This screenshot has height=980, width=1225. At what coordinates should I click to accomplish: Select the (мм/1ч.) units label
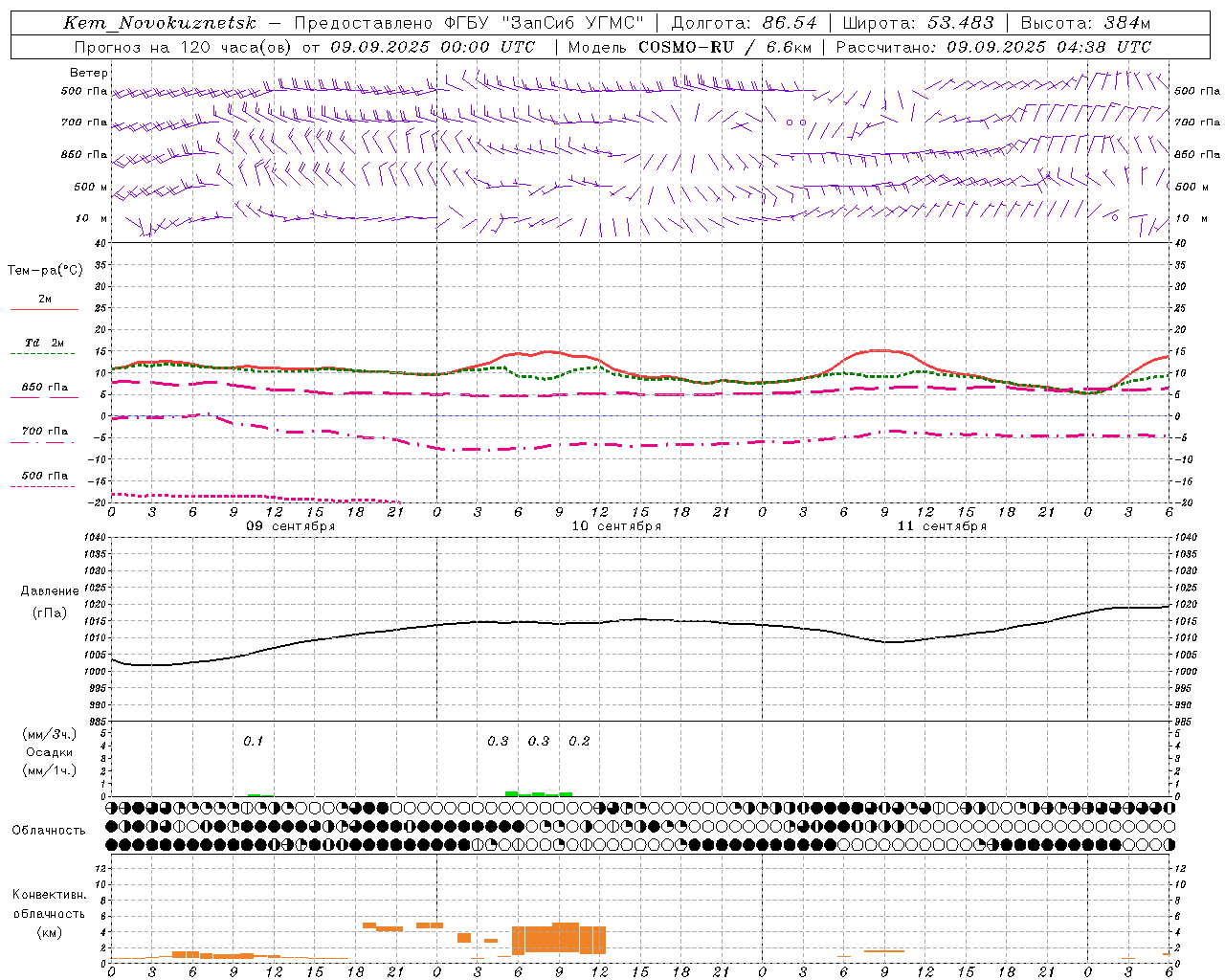pyautogui.click(x=50, y=770)
